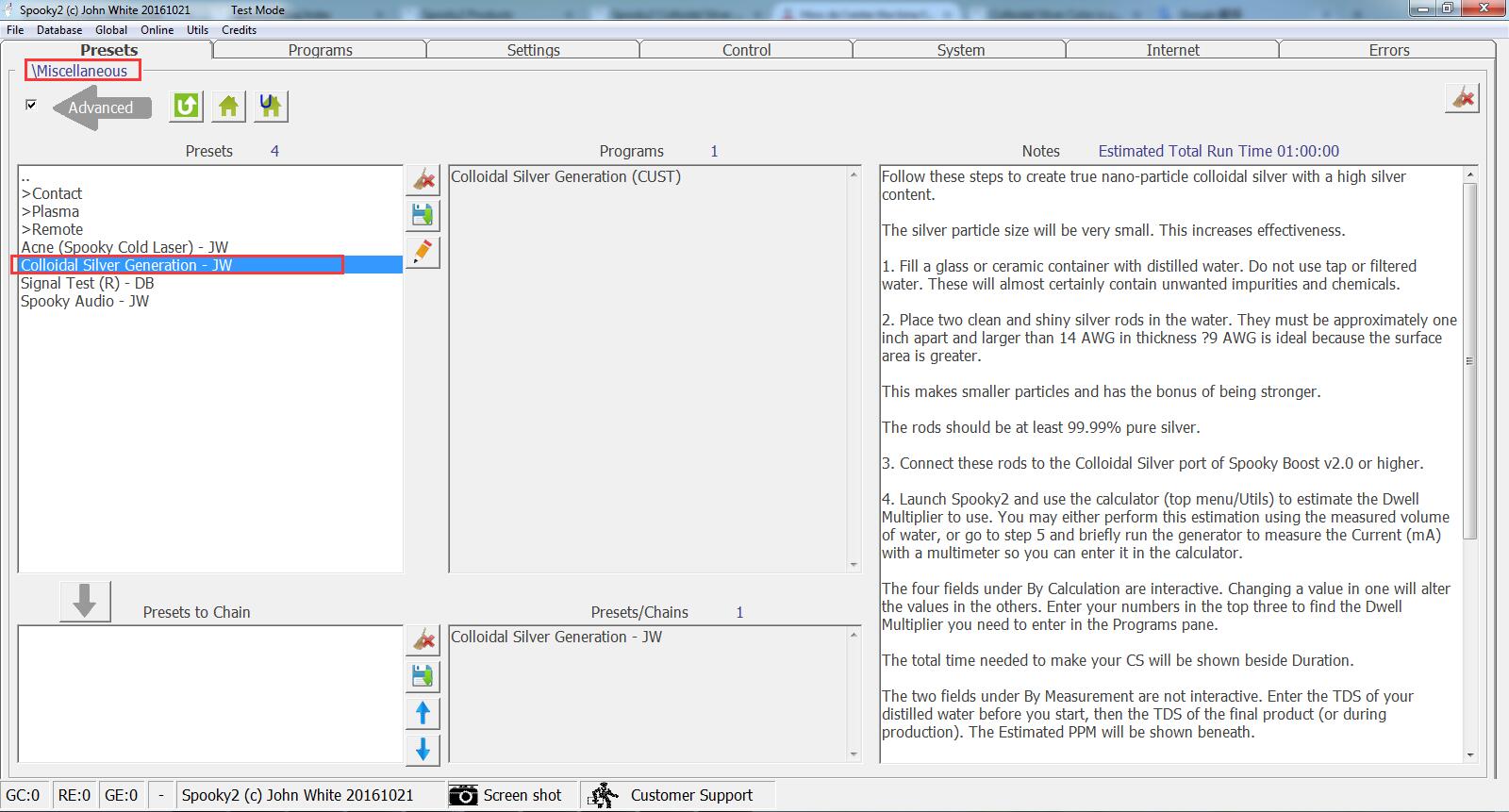Click the Notes panel vertical scrollbar
1509x812 pixels.
point(1469,361)
